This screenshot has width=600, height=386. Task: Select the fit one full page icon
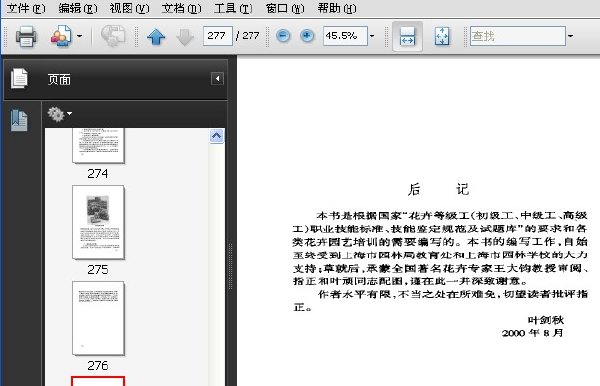(x=442, y=36)
